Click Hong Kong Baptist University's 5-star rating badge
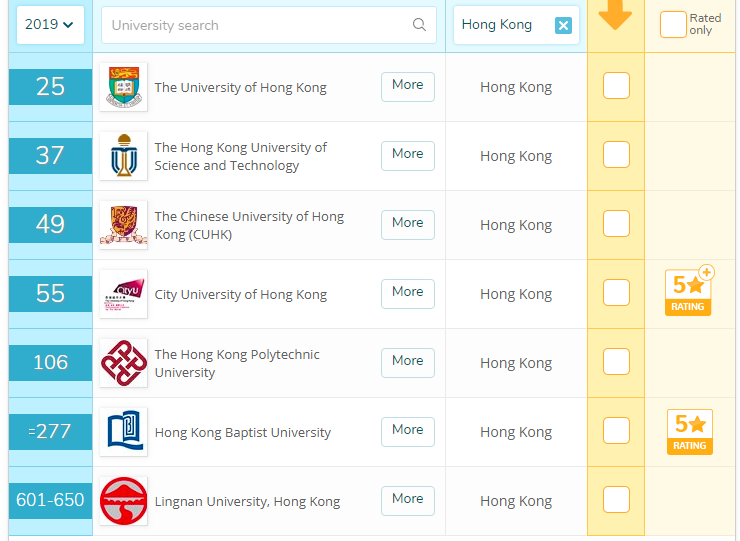Viewport: 740px width, 541px height. point(689,432)
